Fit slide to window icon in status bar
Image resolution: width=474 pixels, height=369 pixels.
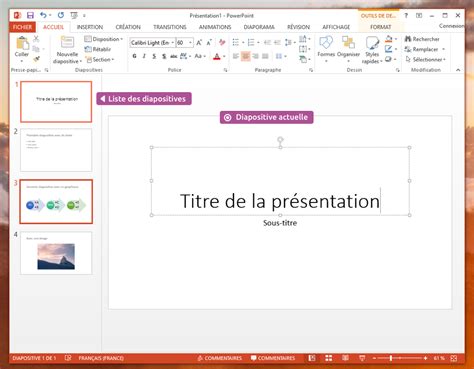pyautogui.click(x=454, y=358)
